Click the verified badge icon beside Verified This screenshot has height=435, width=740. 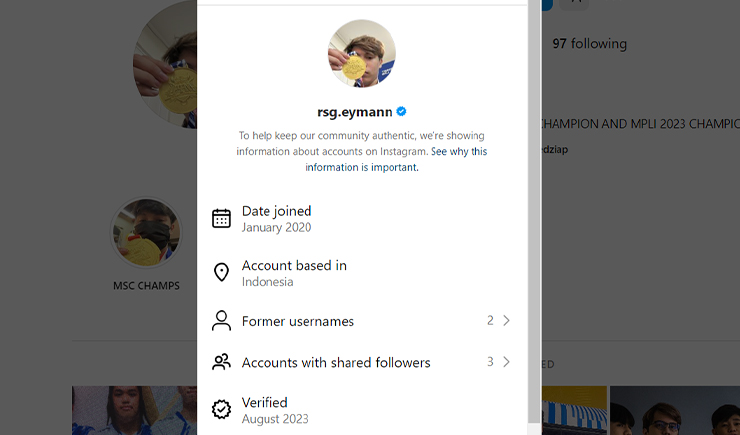coord(221,410)
